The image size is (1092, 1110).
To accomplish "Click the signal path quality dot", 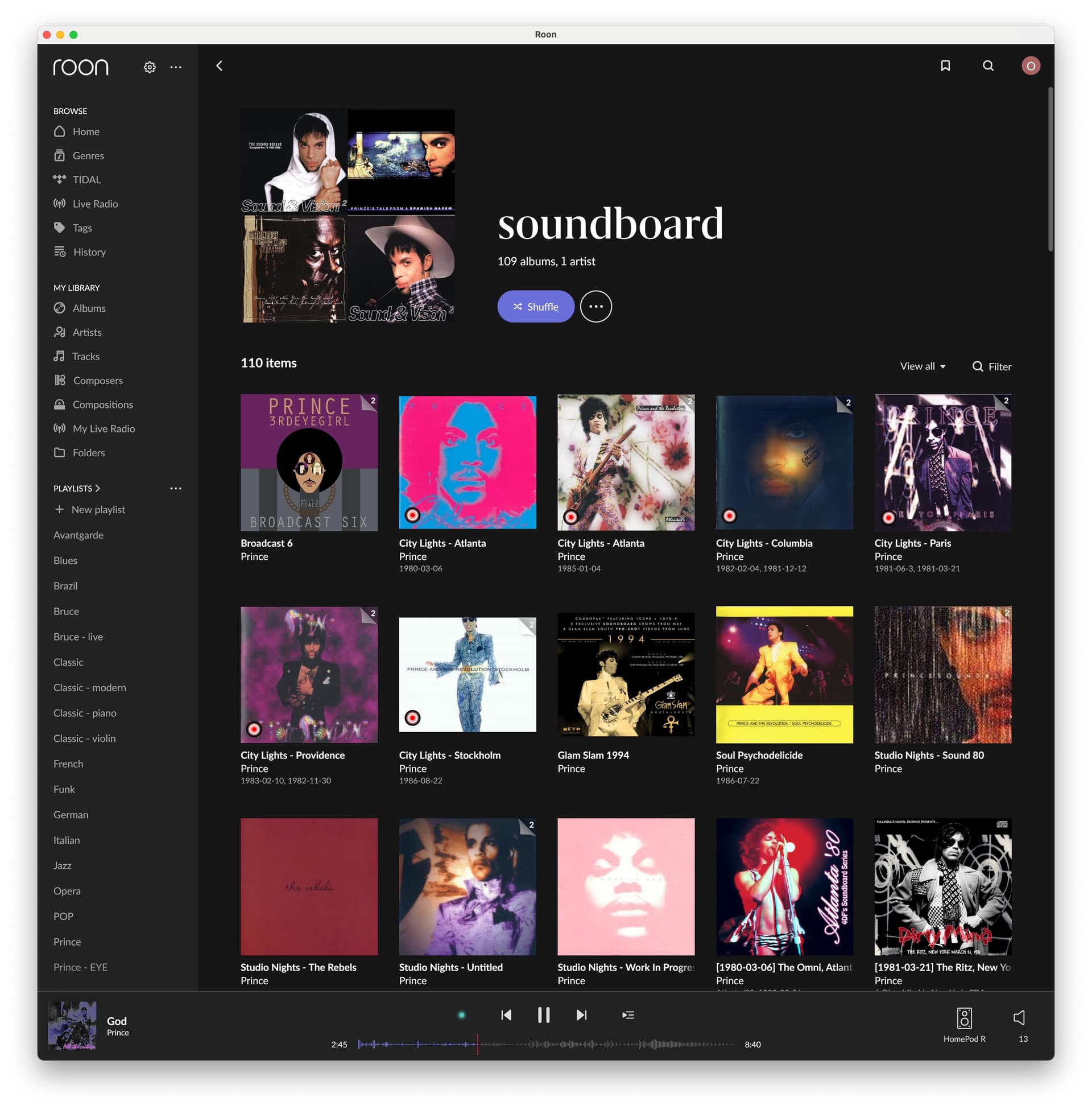I will pos(462,1015).
